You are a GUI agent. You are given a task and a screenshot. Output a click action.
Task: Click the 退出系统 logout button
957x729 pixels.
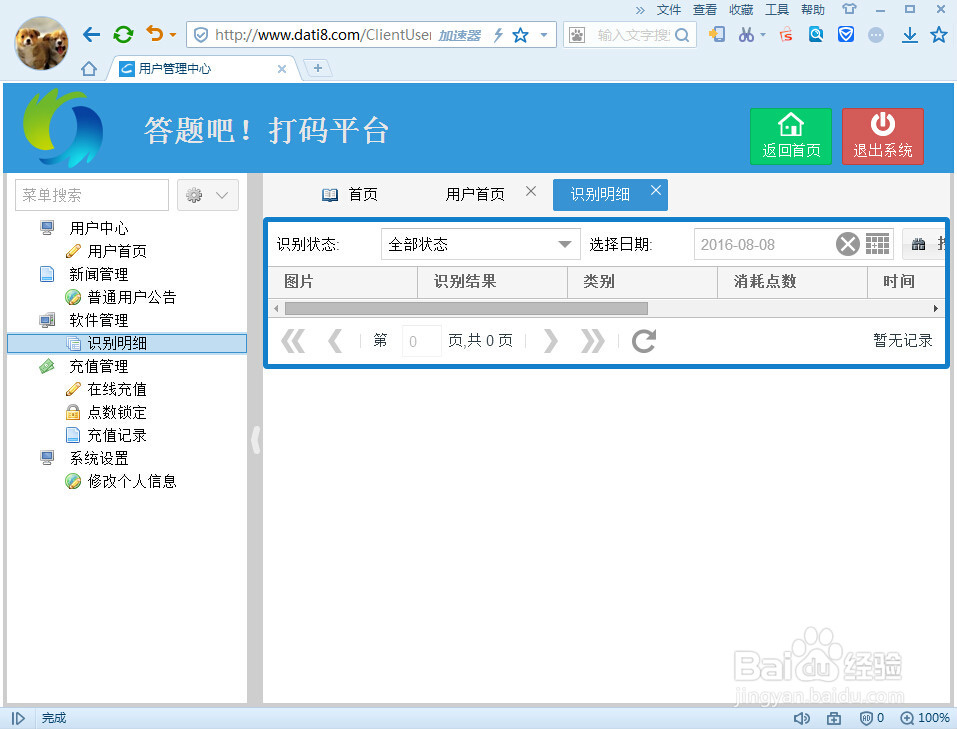pyautogui.click(x=882, y=136)
